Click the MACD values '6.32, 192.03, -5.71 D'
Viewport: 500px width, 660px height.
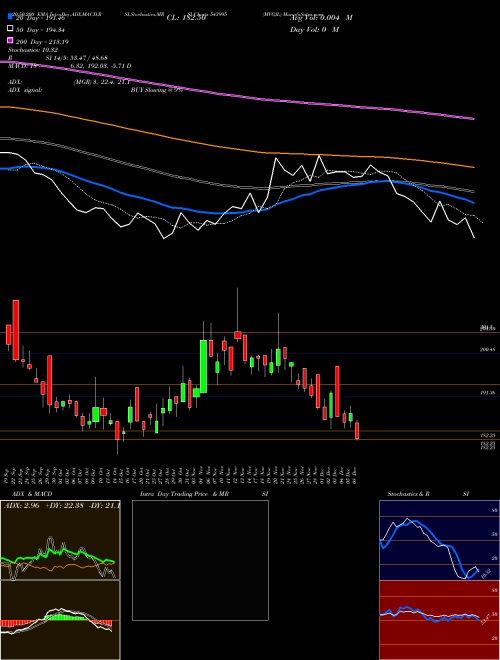(x=101, y=66)
